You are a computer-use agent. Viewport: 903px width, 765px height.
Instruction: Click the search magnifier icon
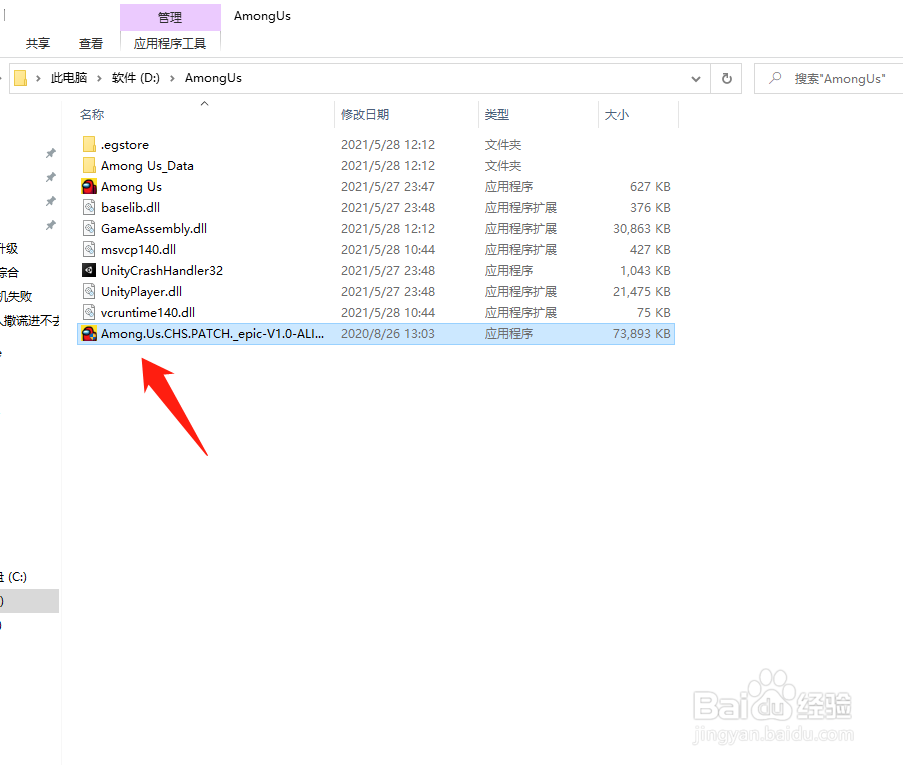(x=775, y=78)
